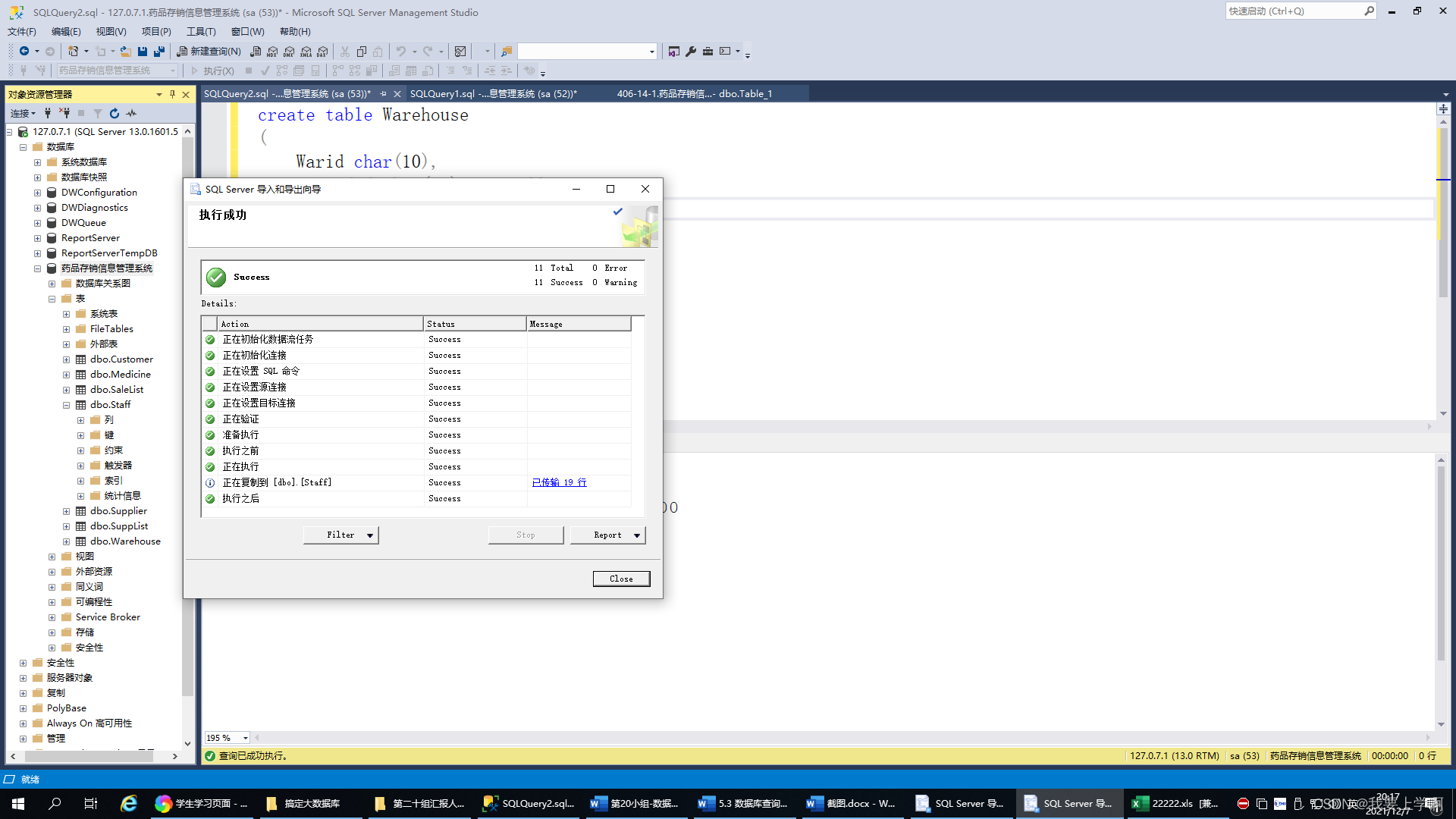Image resolution: width=1456 pixels, height=819 pixels.
Task: Open the 帮助(H) menu
Action: [x=295, y=31]
